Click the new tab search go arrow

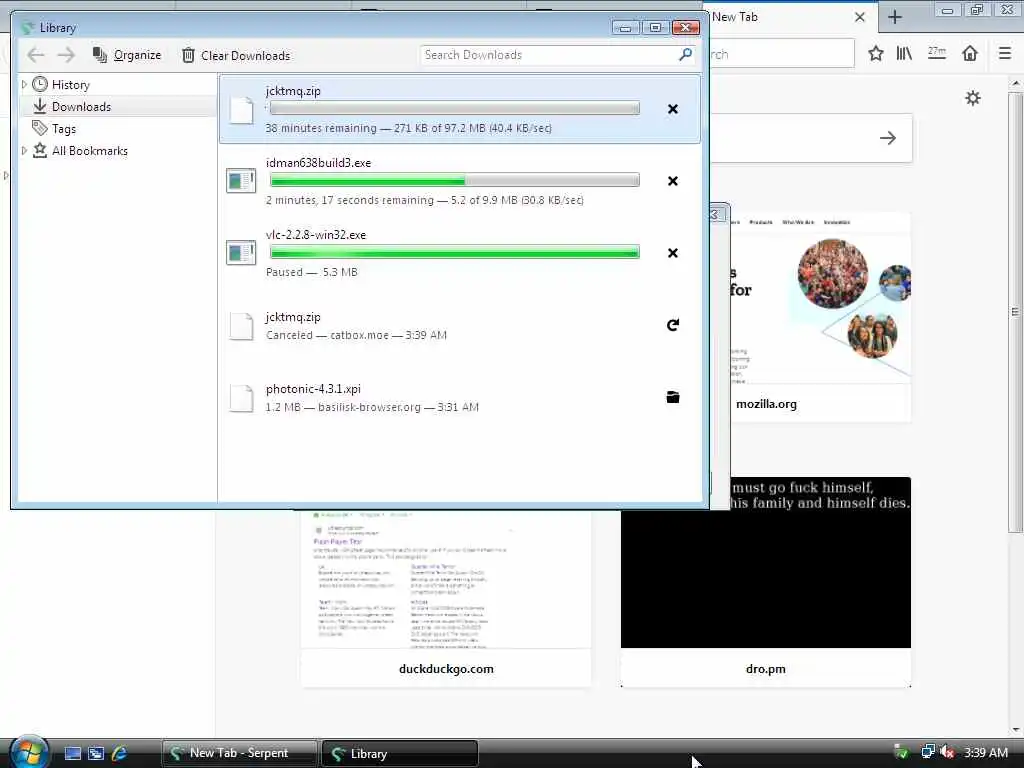pyautogui.click(x=888, y=138)
